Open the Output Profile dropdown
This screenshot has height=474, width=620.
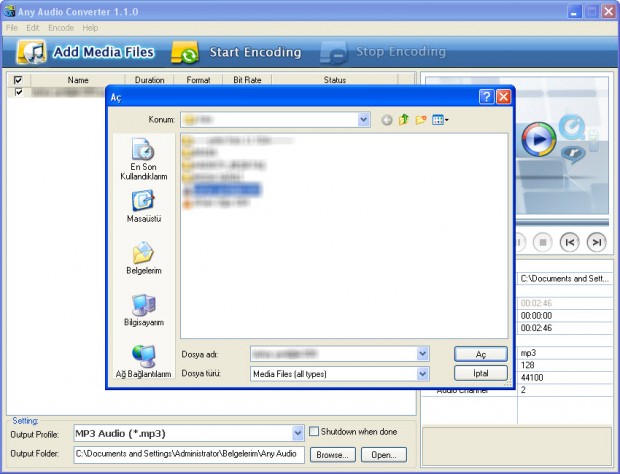coord(298,434)
